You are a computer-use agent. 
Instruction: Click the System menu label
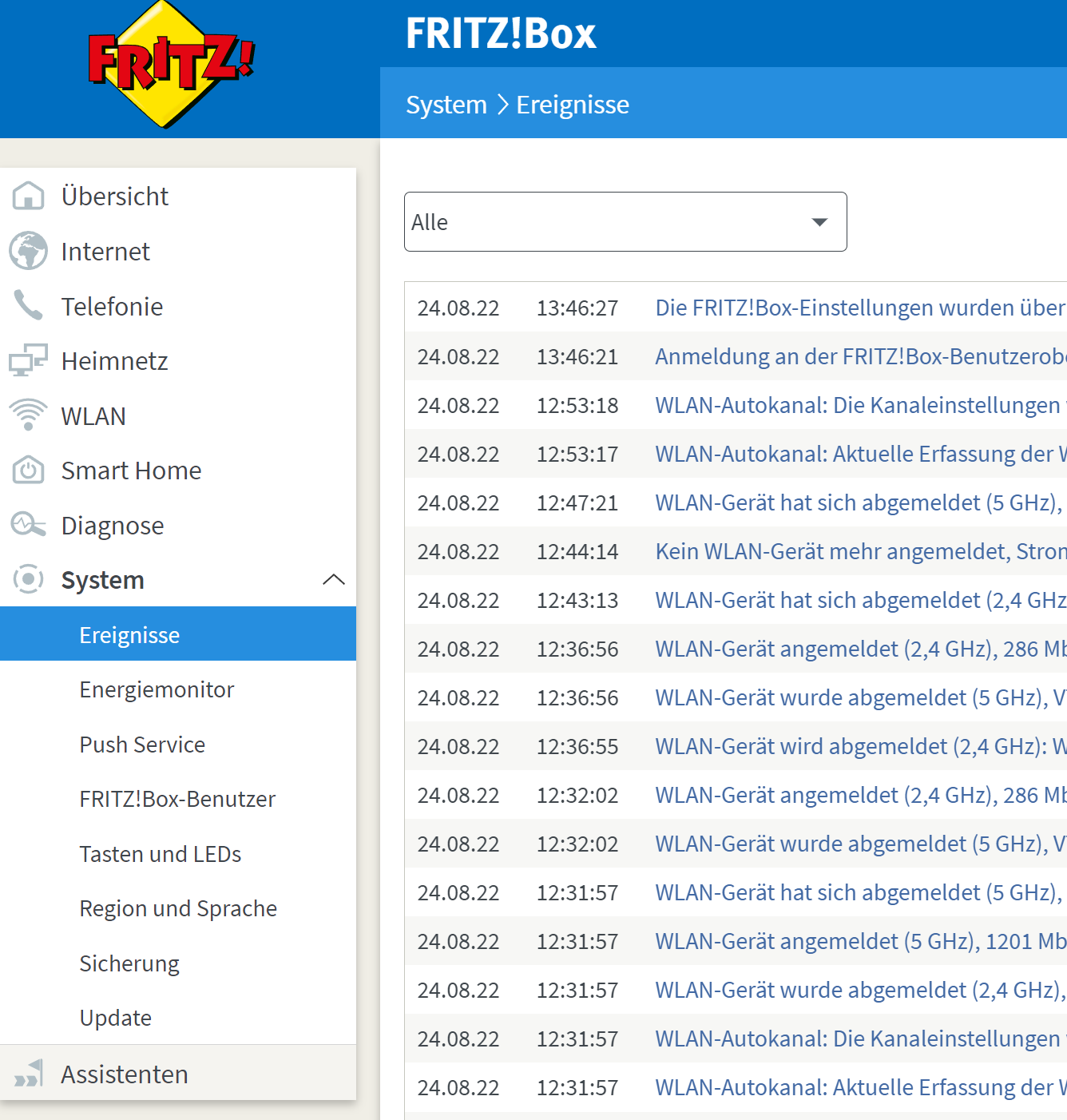click(103, 580)
